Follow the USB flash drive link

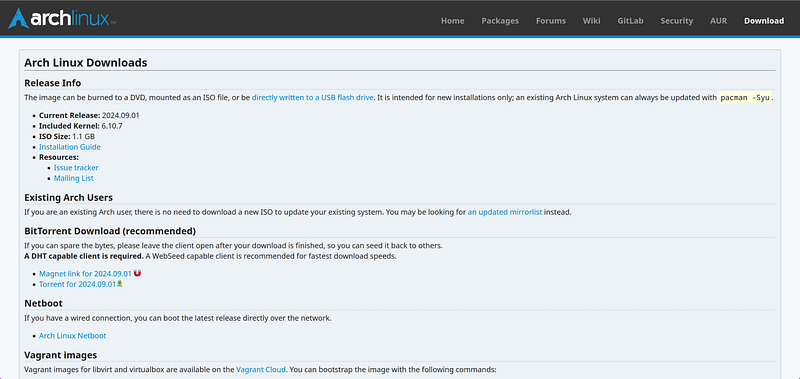click(313, 97)
